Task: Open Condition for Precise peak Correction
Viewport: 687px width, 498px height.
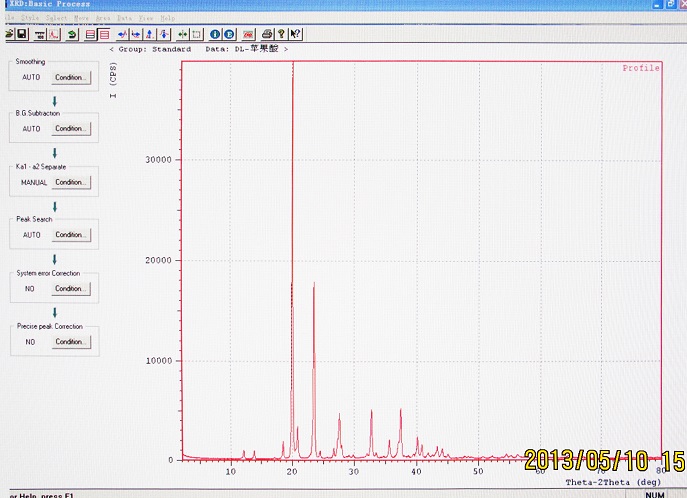Action: (x=70, y=341)
